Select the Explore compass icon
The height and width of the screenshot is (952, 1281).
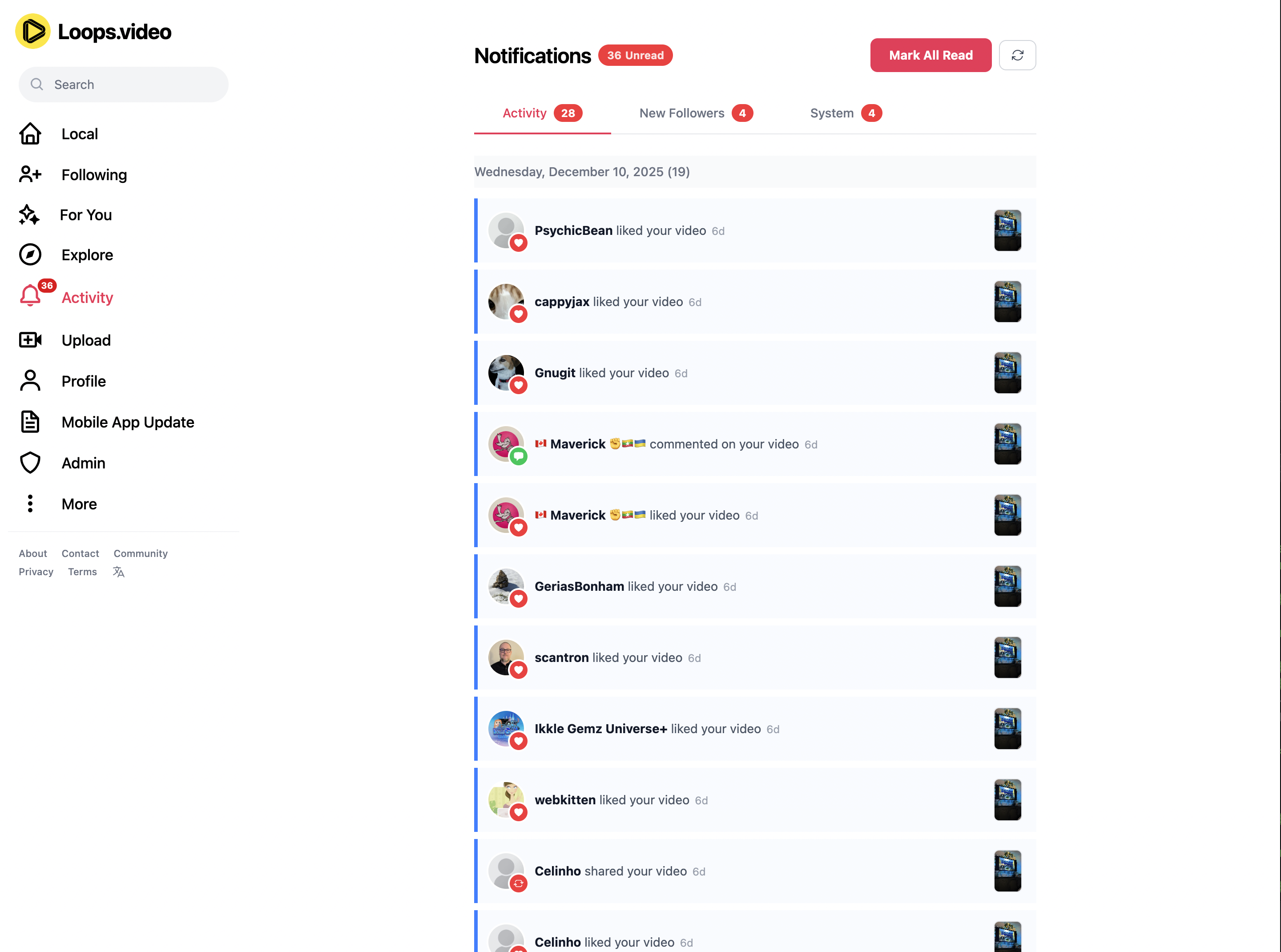tap(30, 255)
